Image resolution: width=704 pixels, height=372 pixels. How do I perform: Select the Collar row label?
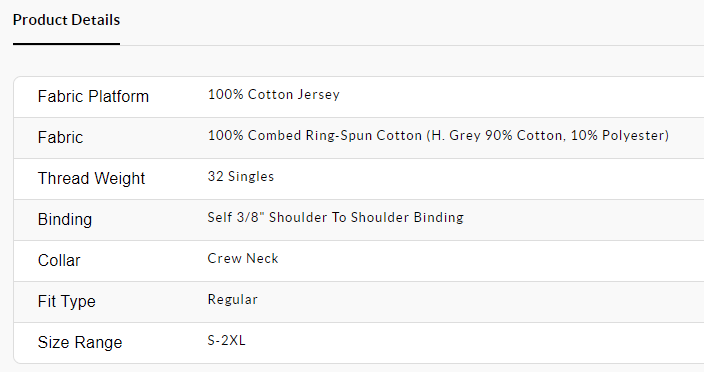[59, 260]
